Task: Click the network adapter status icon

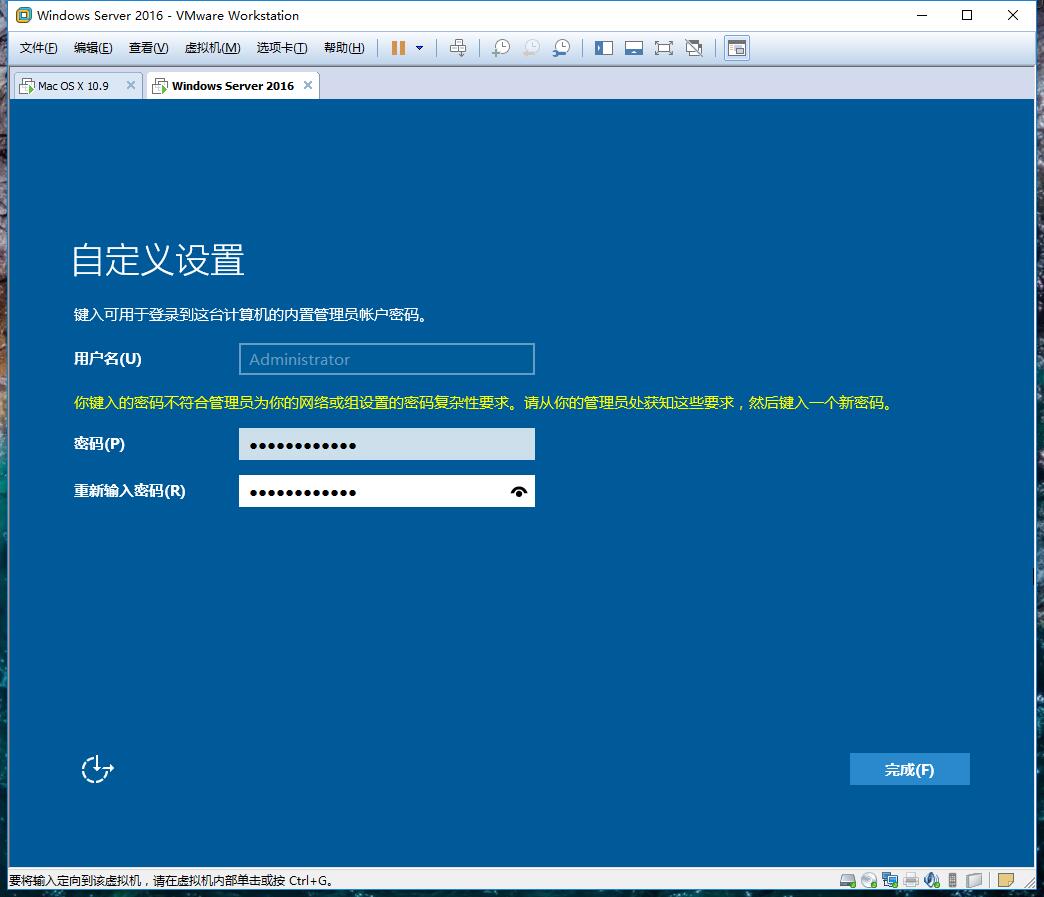Action: pyautogui.click(x=890, y=880)
